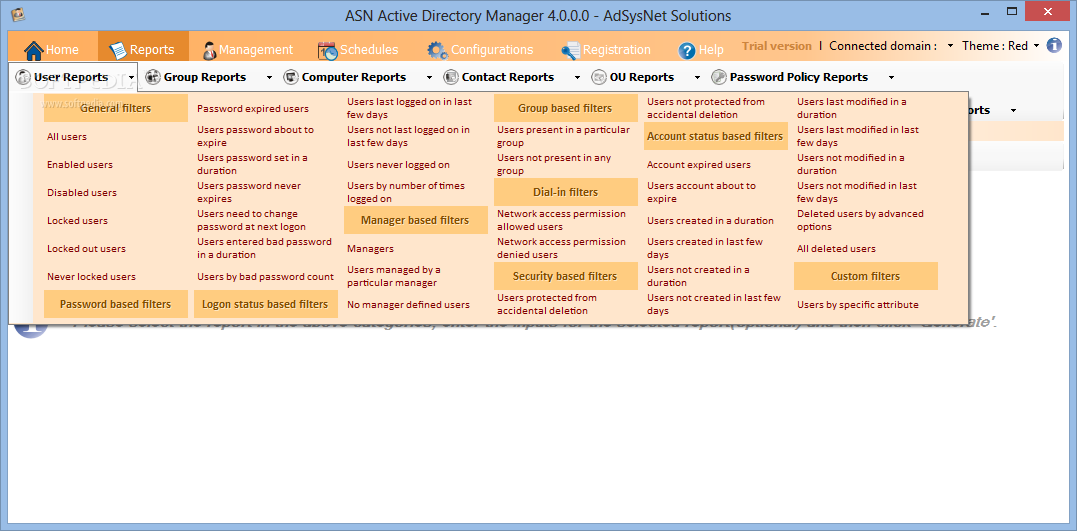Click the blue info icon beside Theme
The width and height of the screenshot is (1077, 531).
(x=1054, y=45)
